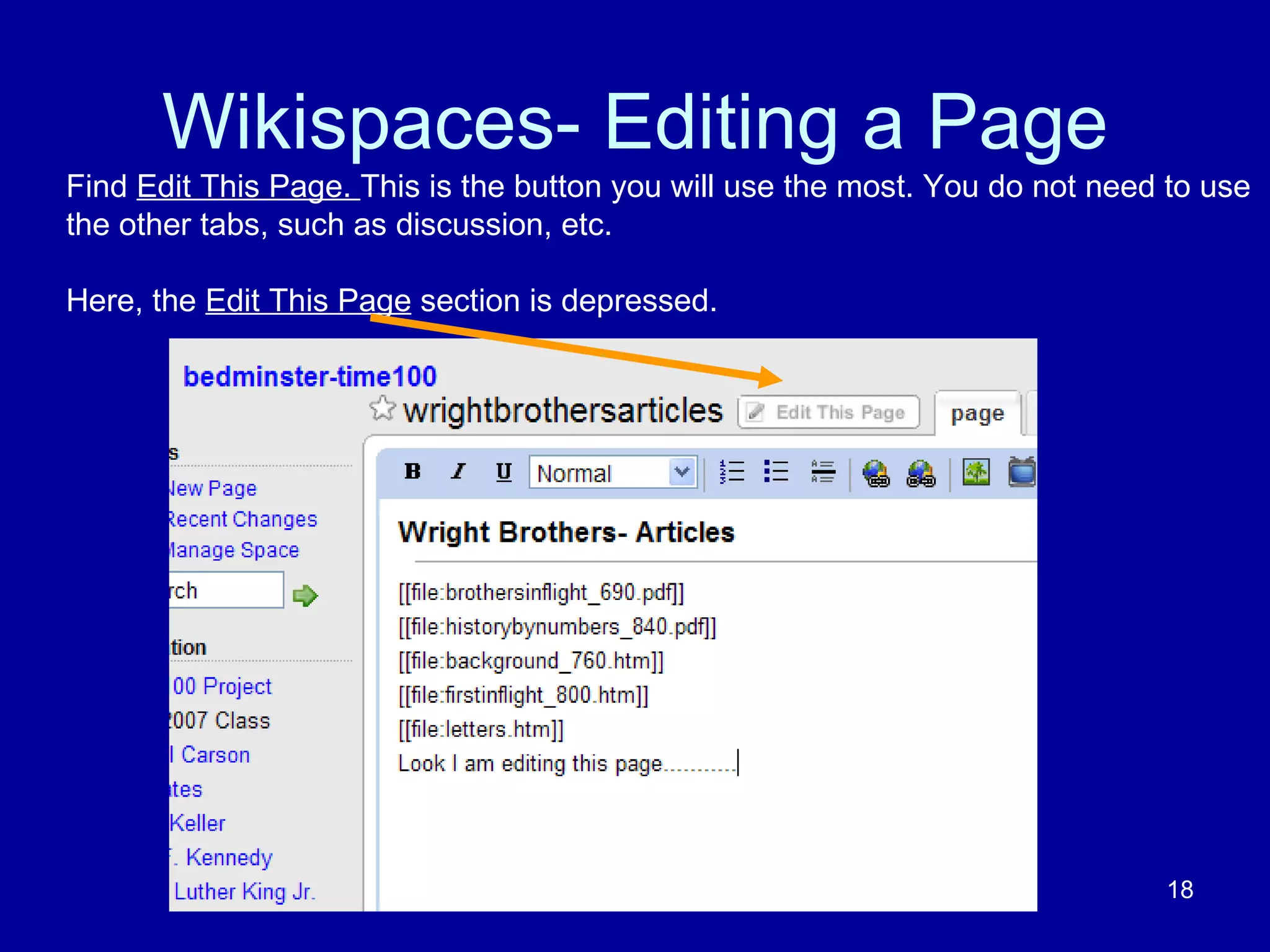Open the Normal heading style dropdown
This screenshot has height=952, width=1270.
[x=613, y=473]
